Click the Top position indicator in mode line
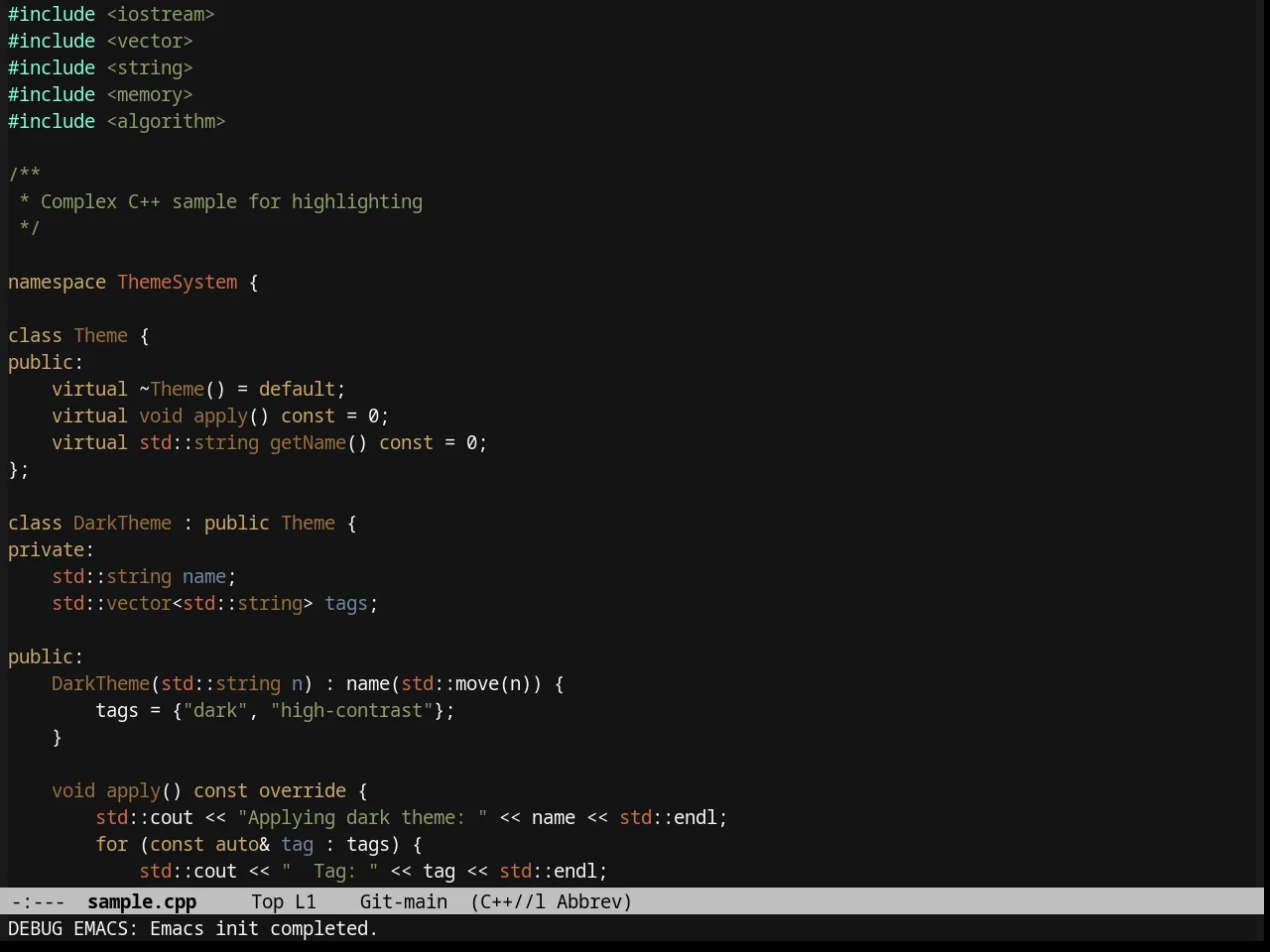 coord(267,901)
